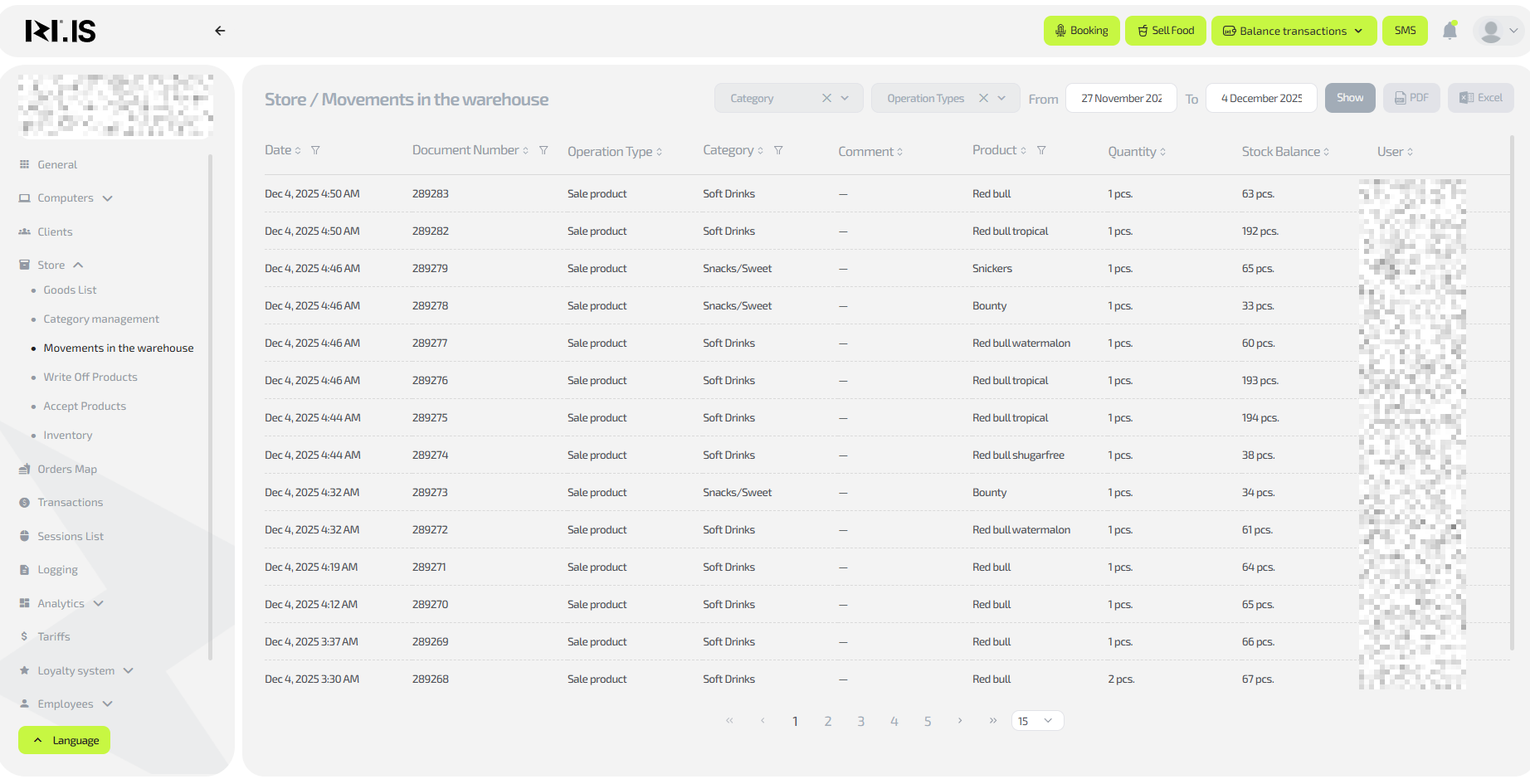The image size is (1530, 784).
Task: Sort the table by Quantity
Action: click(1136, 152)
